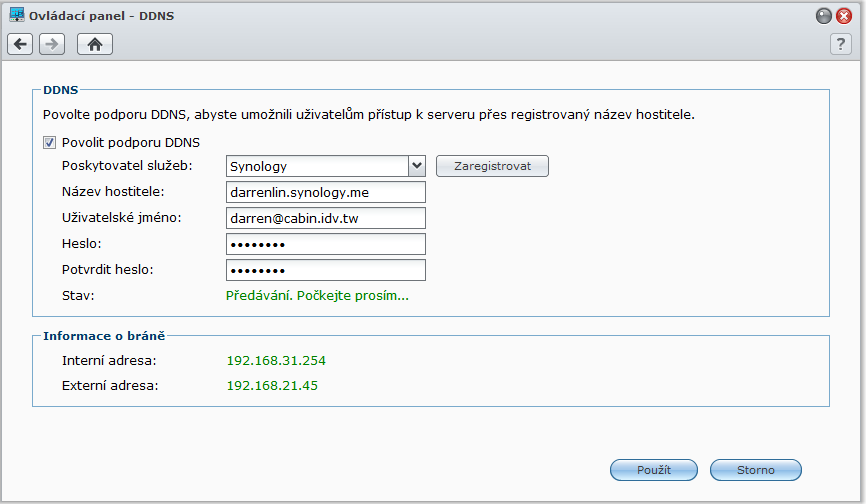
Task: Toggle the Povolit podporu DDNS checkbox
Action: pyautogui.click(x=49, y=143)
